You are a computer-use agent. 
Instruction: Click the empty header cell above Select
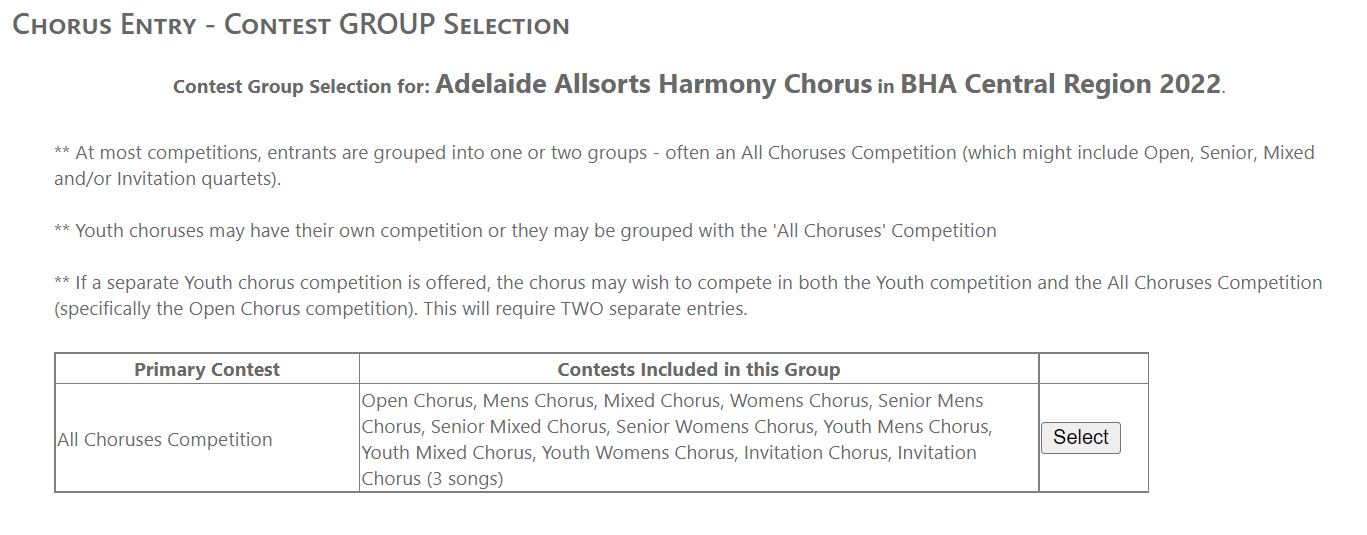(1093, 369)
